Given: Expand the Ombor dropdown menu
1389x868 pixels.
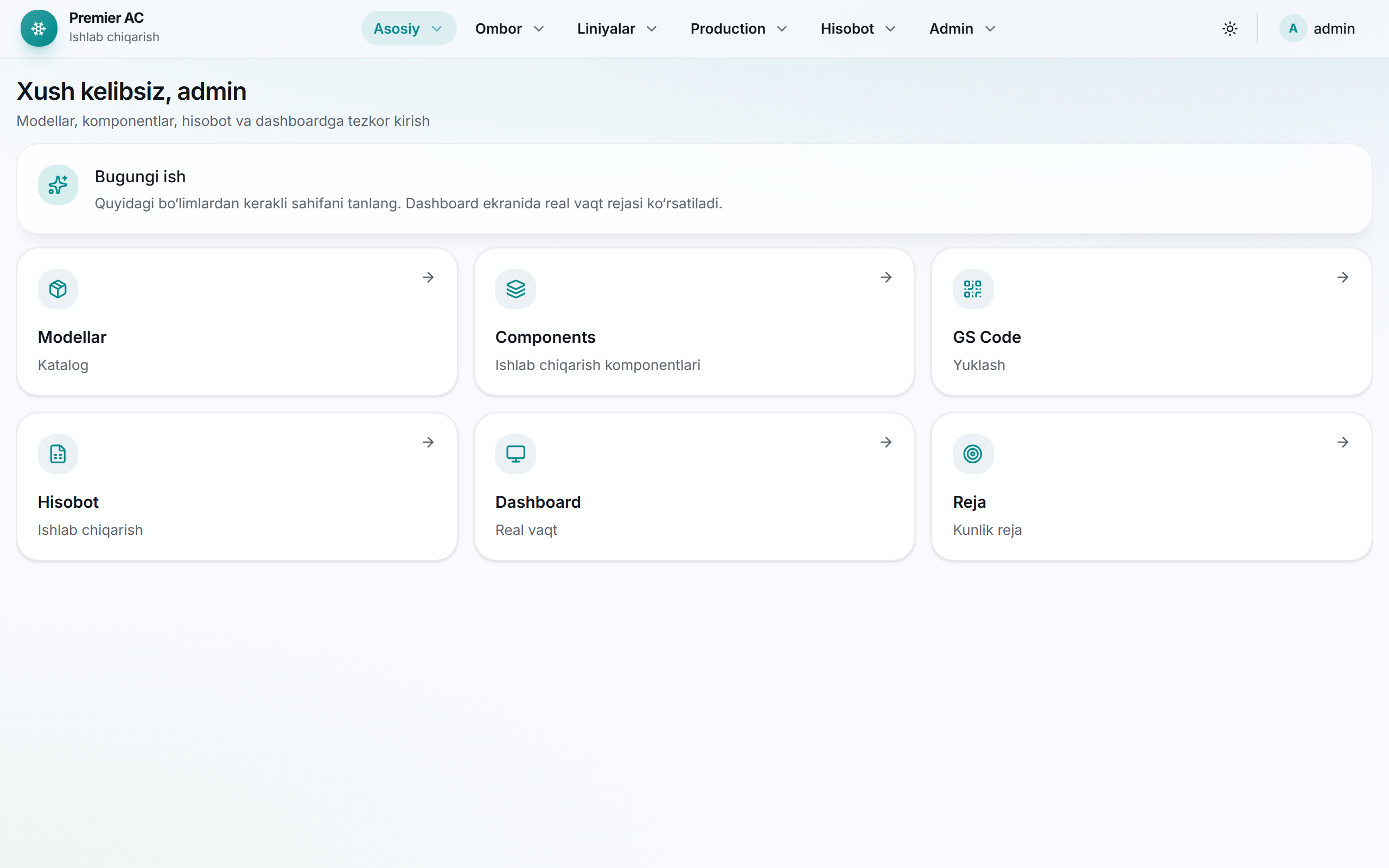Looking at the screenshot, I should (509, 28).
